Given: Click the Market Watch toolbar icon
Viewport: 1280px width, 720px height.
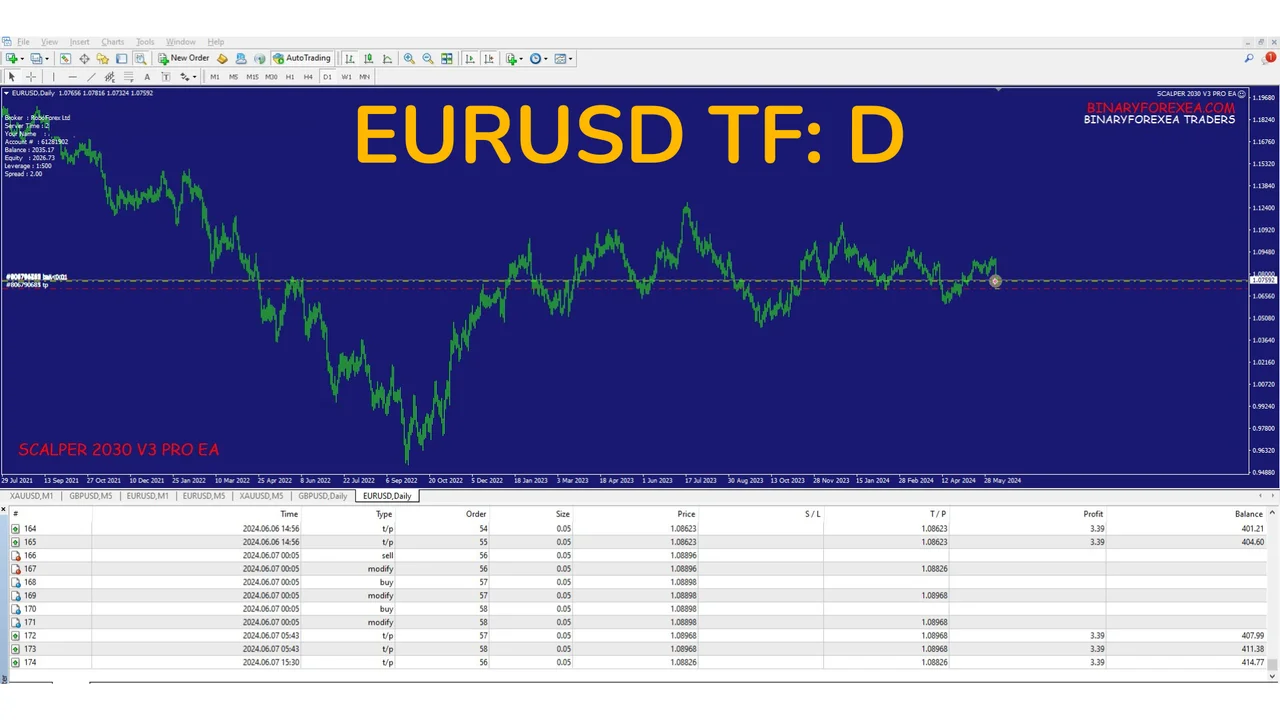Looking at the screenshot, I should click(x=66, y=59).
